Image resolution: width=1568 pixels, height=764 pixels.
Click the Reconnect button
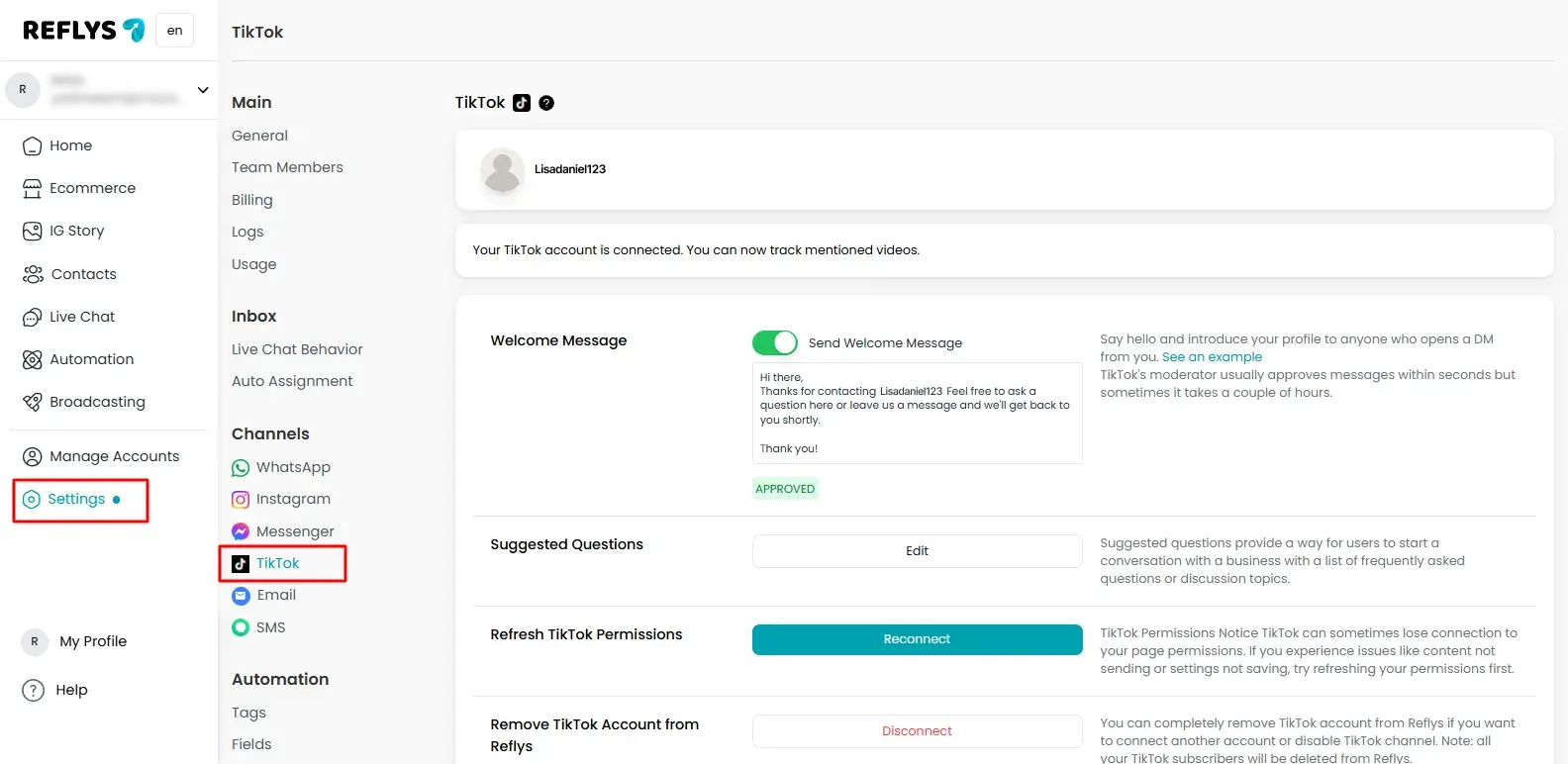tap(917, 639)
